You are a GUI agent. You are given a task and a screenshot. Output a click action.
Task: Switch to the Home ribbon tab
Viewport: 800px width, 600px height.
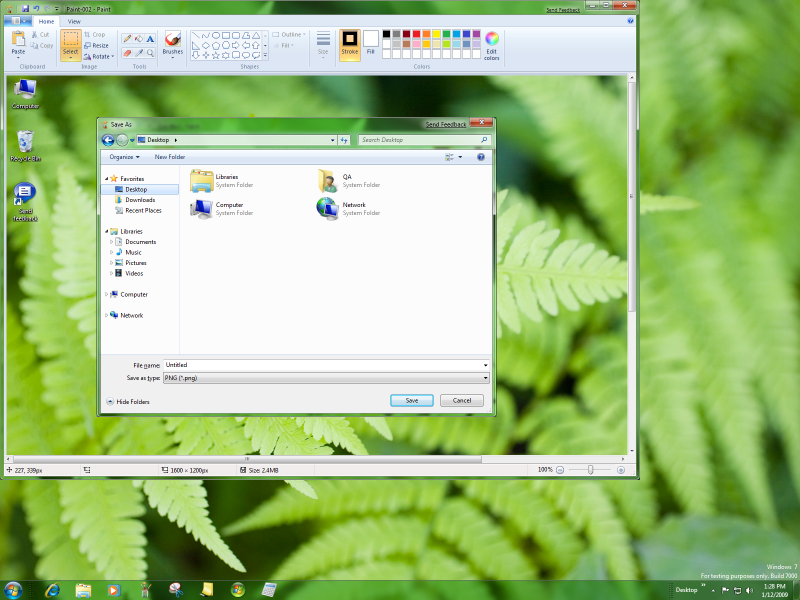(46, 21)
